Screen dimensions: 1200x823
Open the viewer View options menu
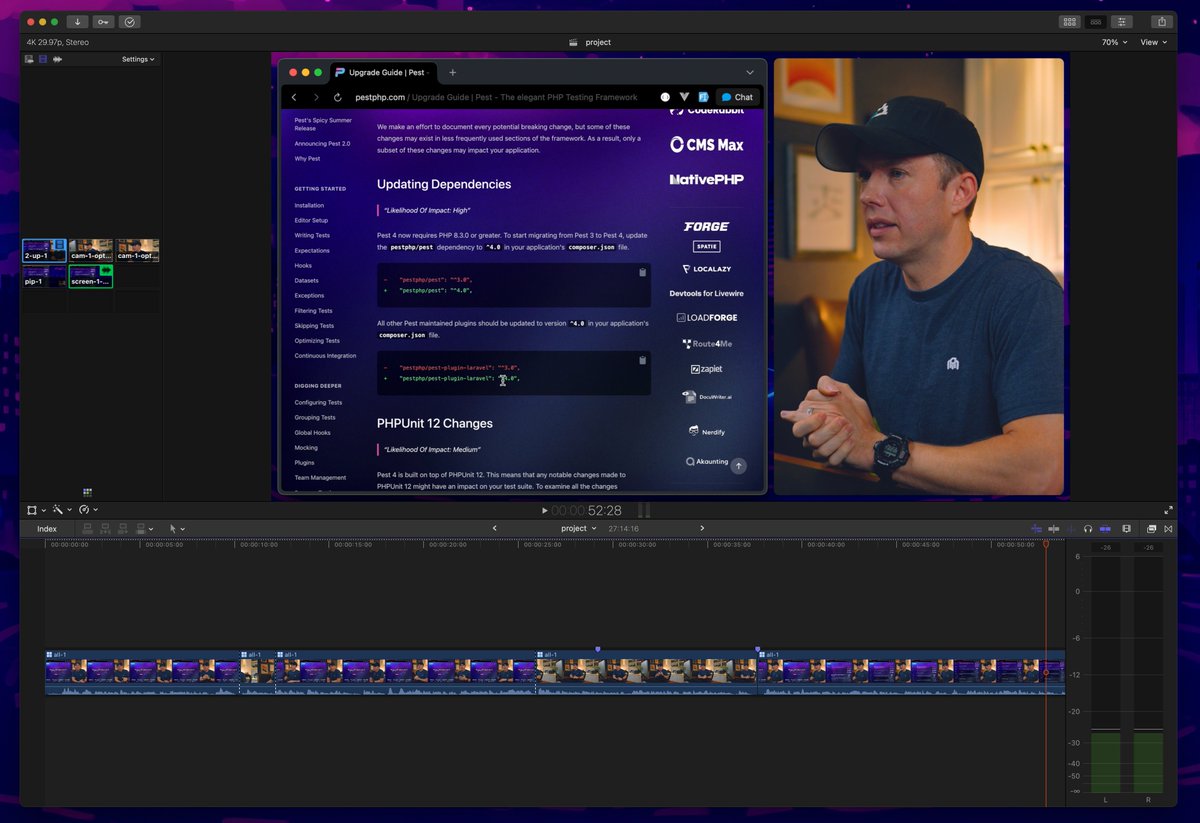tap(1153, 42)
